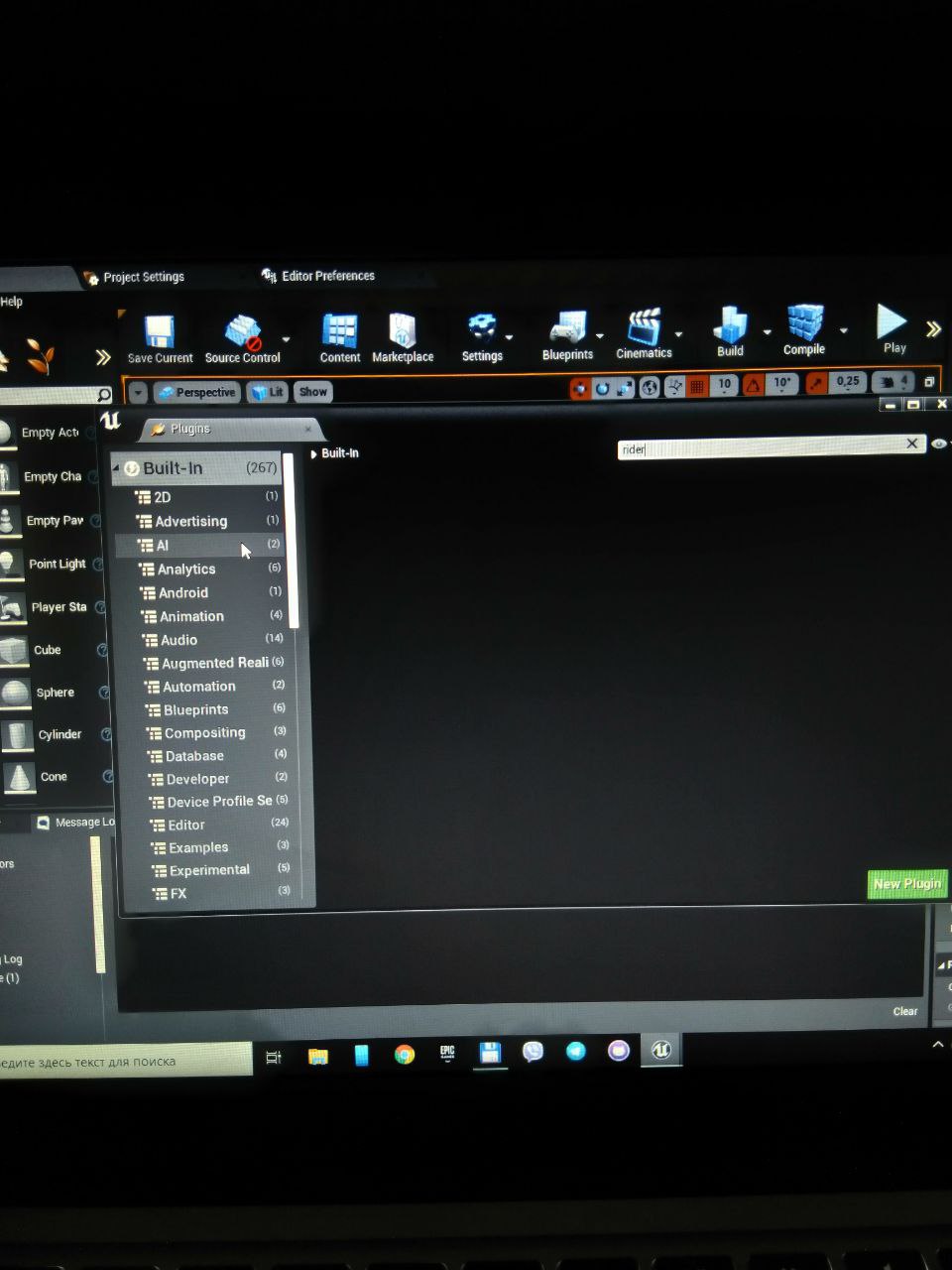Screen dimensions: 952x1270
Task: Click the Cinematics clapperboard icon
Action: coord(644,326)
